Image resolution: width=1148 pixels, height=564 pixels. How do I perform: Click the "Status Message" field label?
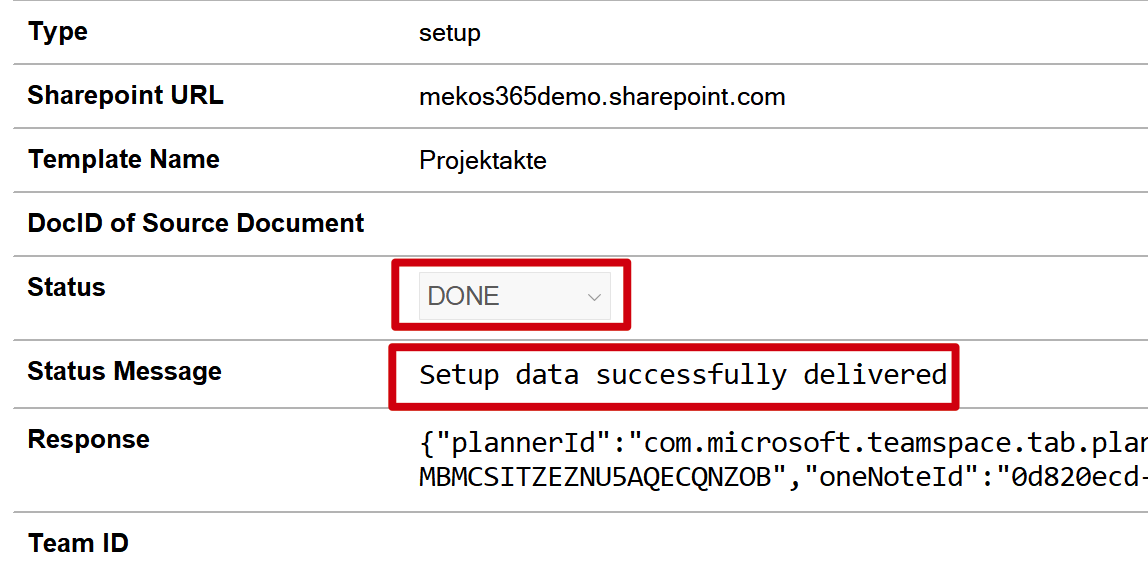[x=125, y=371]
